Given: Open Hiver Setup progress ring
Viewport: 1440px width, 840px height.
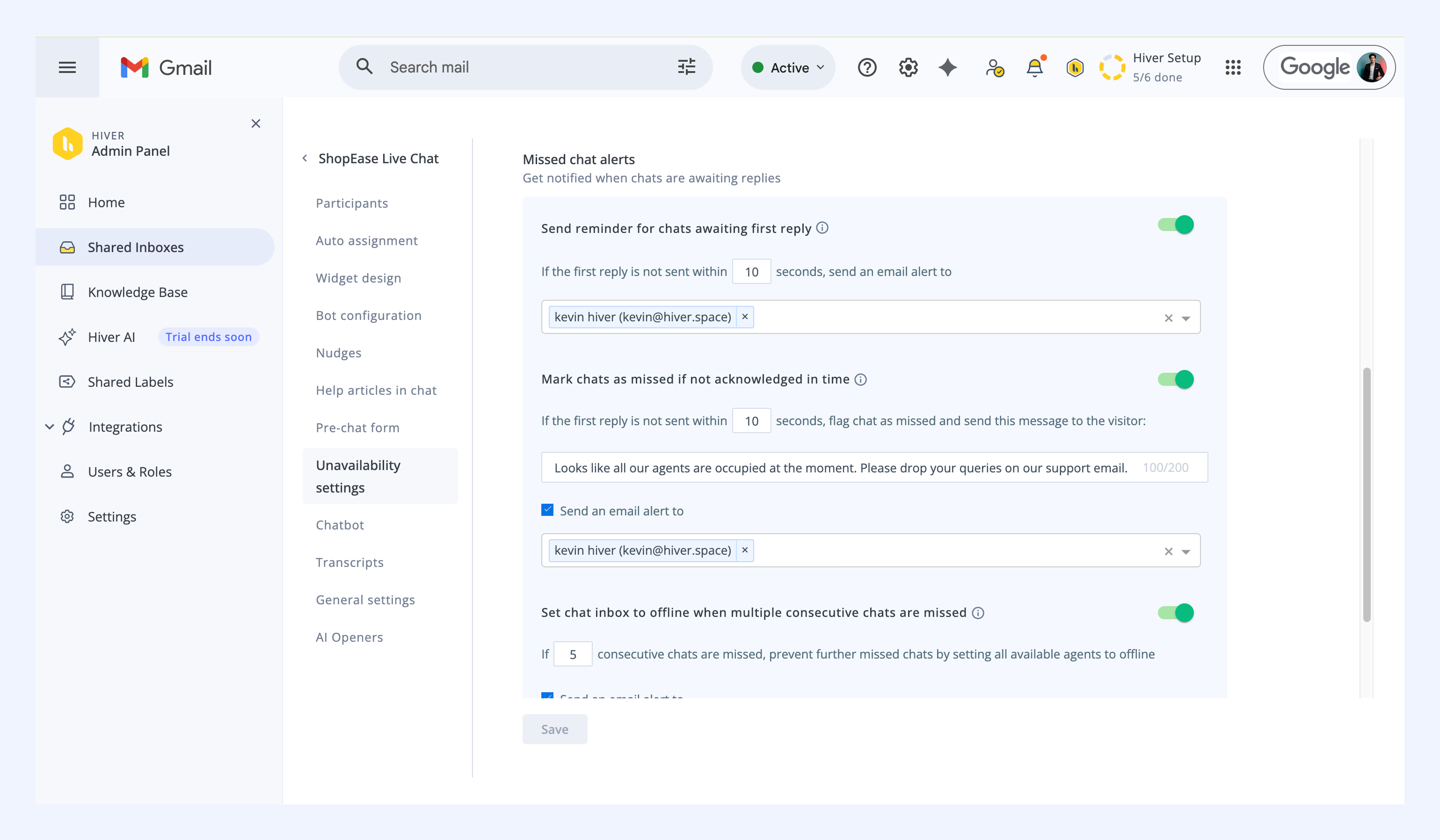Looking at the screenshot, I should 1112,67.
